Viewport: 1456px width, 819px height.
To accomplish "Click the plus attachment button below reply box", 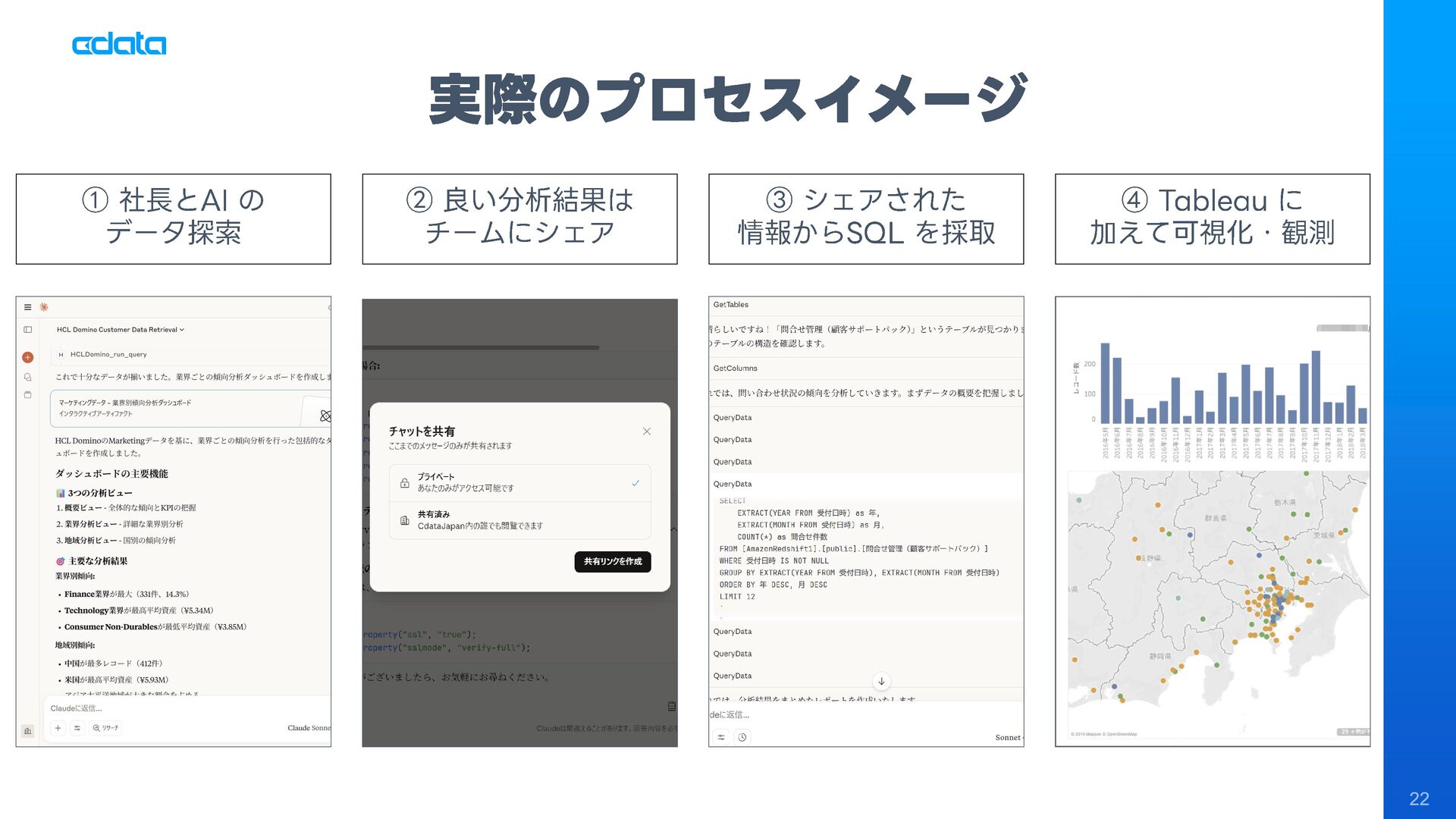I will pyautogui.click(x=58, y=728).
